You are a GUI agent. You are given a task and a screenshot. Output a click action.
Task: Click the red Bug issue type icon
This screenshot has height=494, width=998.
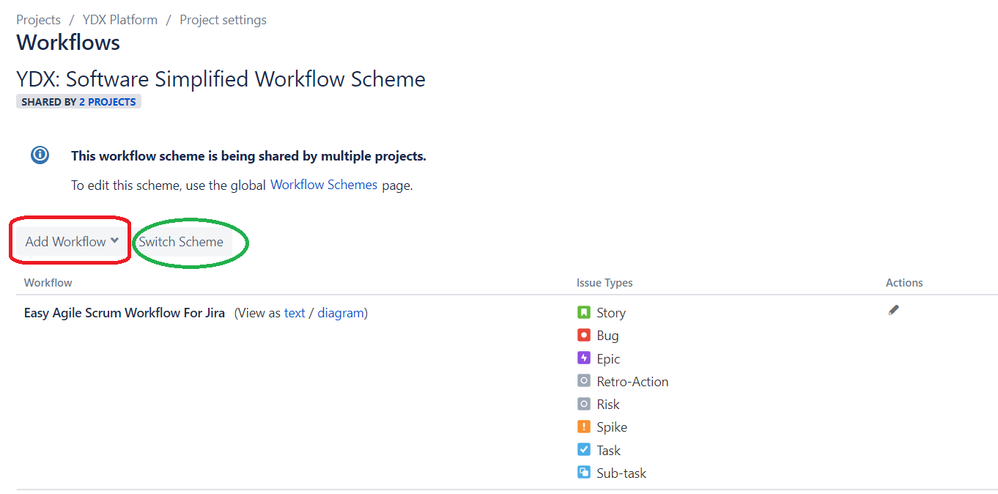(x=584, y=335)
